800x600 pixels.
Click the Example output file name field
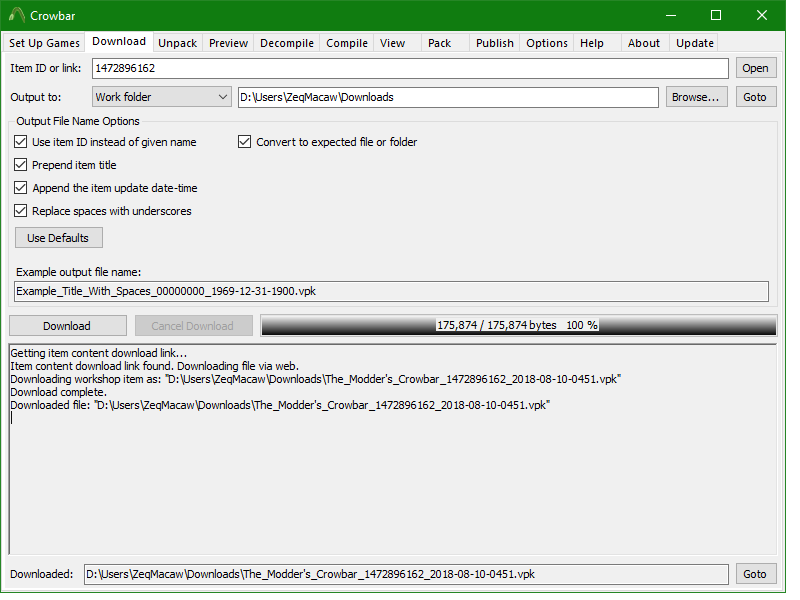click(391, 291)
